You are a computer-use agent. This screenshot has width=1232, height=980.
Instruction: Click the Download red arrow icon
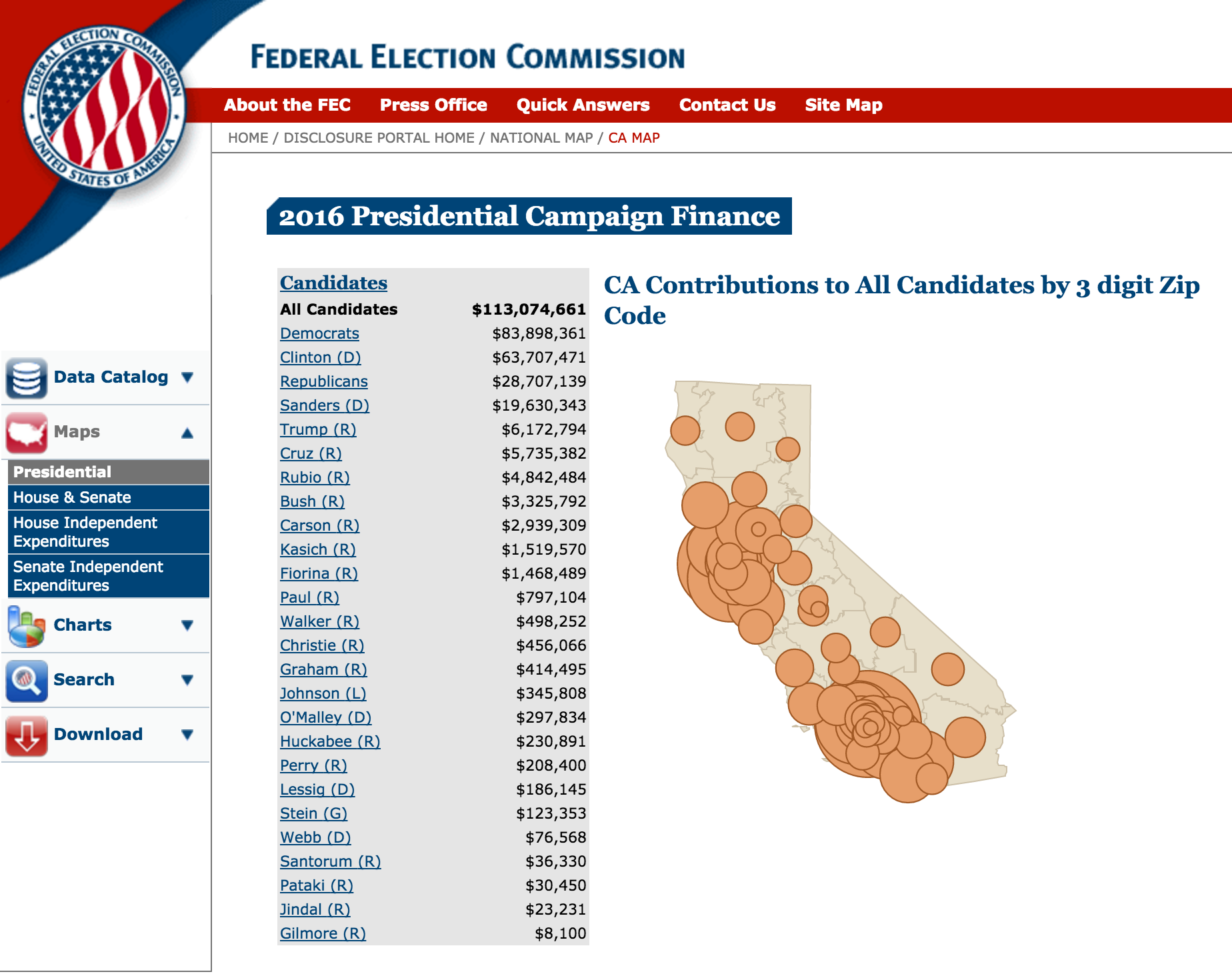[x=27, y=735]
